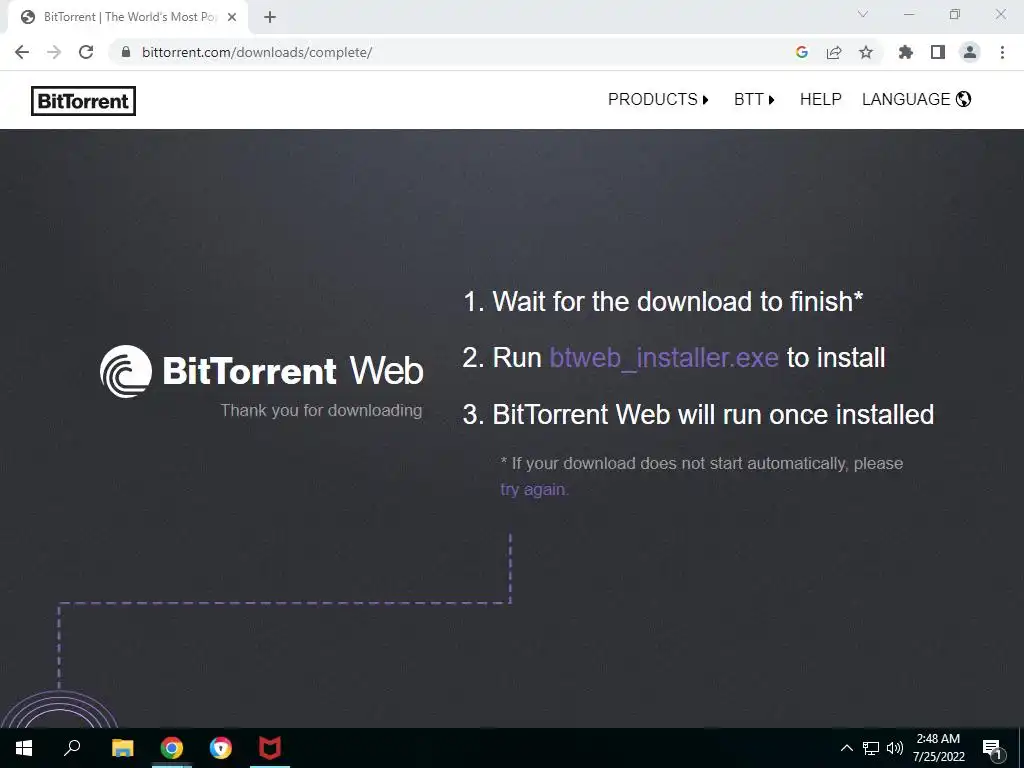1024x768 pixels.
Task: Open the HELP page
Action: pyautogui.click(x=820, y=99)
